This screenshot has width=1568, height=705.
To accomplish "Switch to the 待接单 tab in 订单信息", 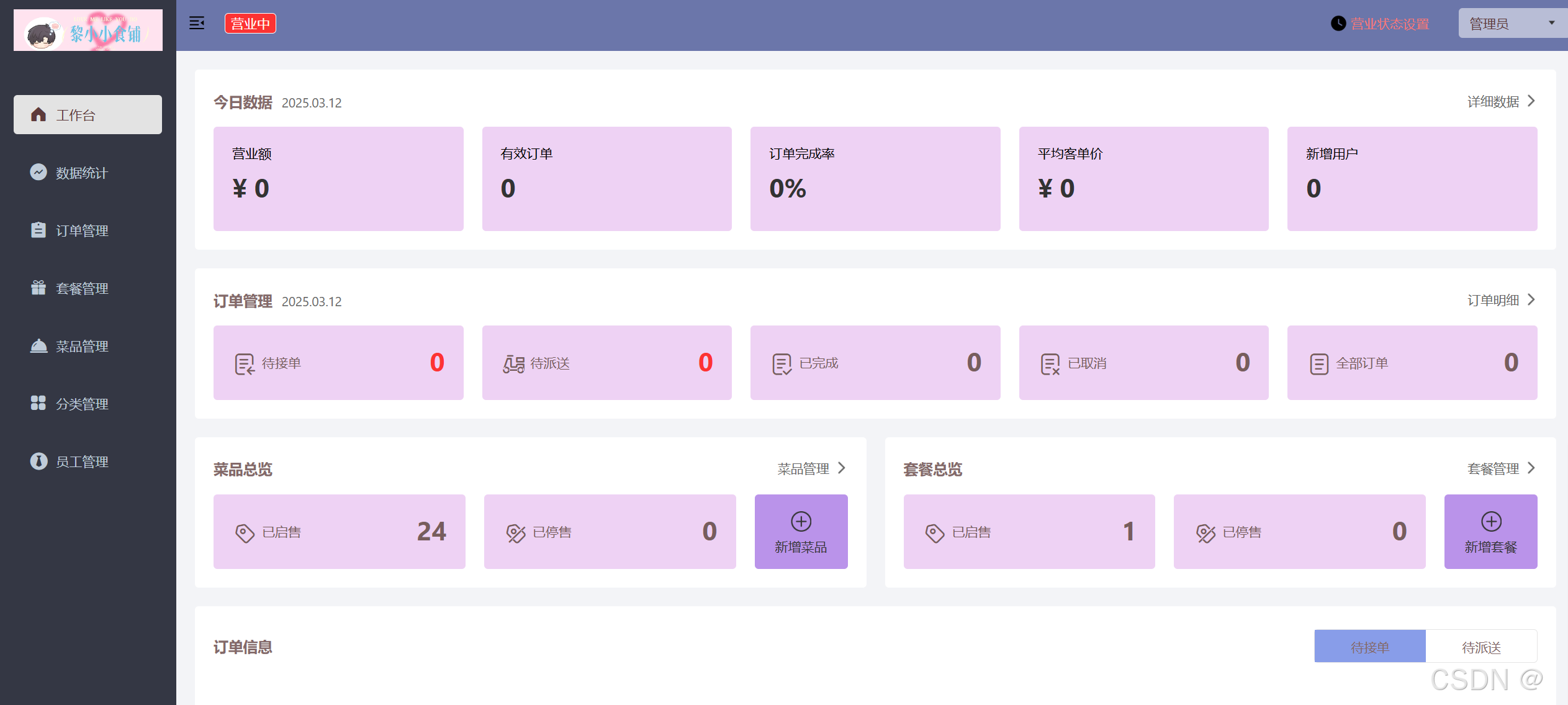I will (1370, 647).
